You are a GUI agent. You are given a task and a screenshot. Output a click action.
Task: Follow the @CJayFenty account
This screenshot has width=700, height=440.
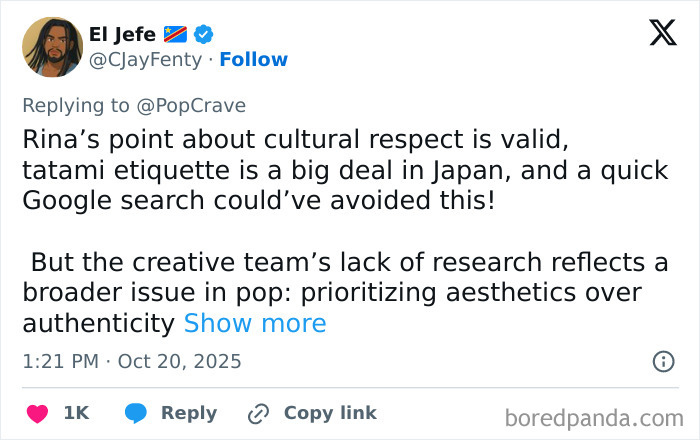[253, 60]
